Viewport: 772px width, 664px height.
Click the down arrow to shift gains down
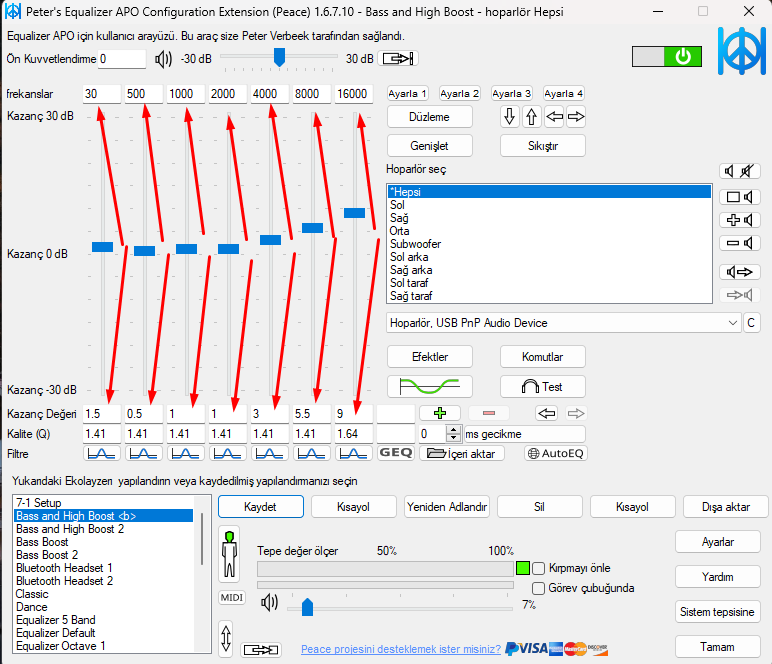point(510,117)
